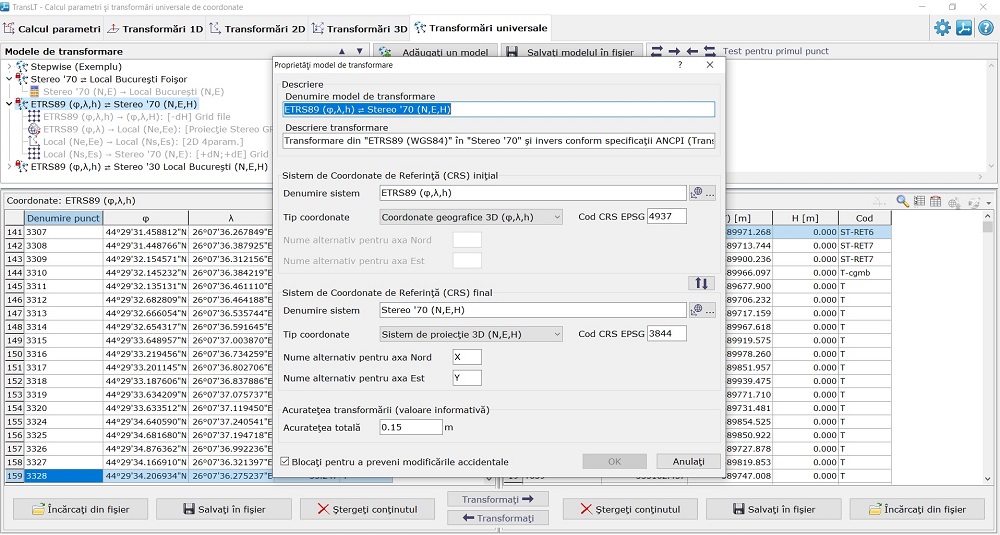Click the right arrow test icon
Screen dimensions: 1000x535
click(674, 52)
